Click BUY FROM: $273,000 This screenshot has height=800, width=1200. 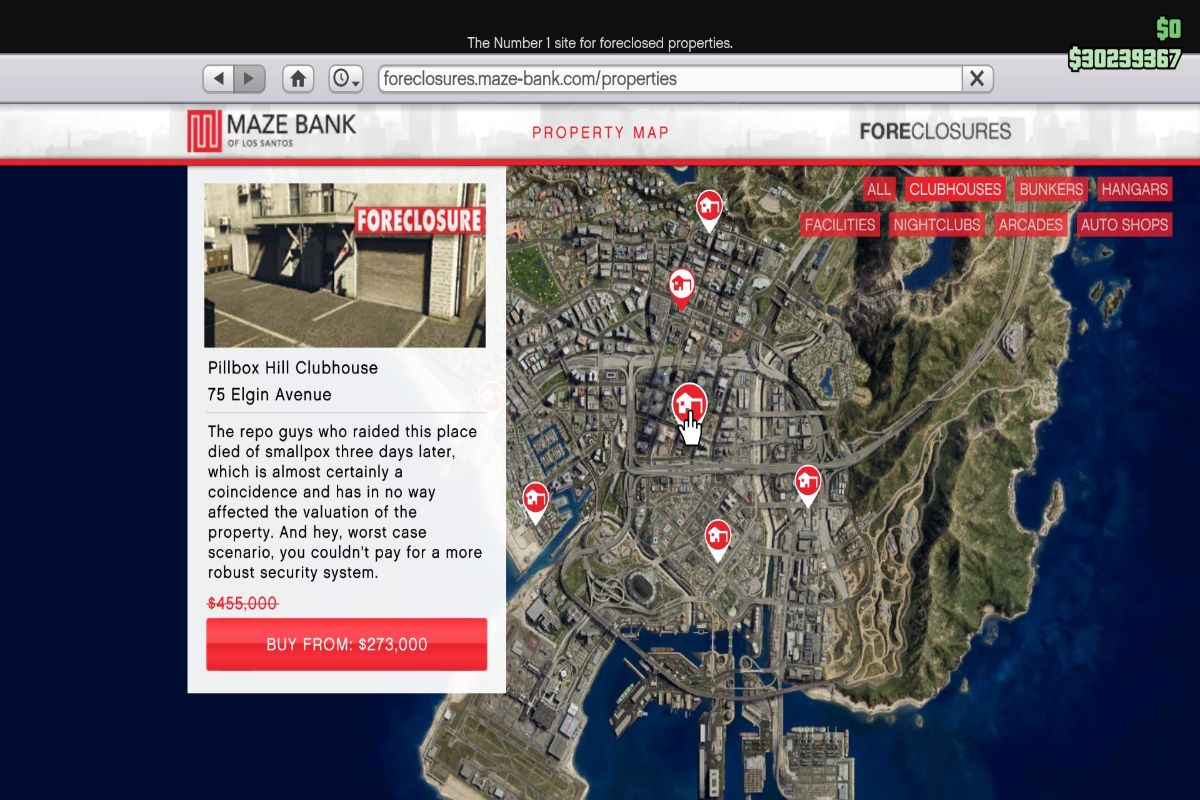(x=346, y=644)
